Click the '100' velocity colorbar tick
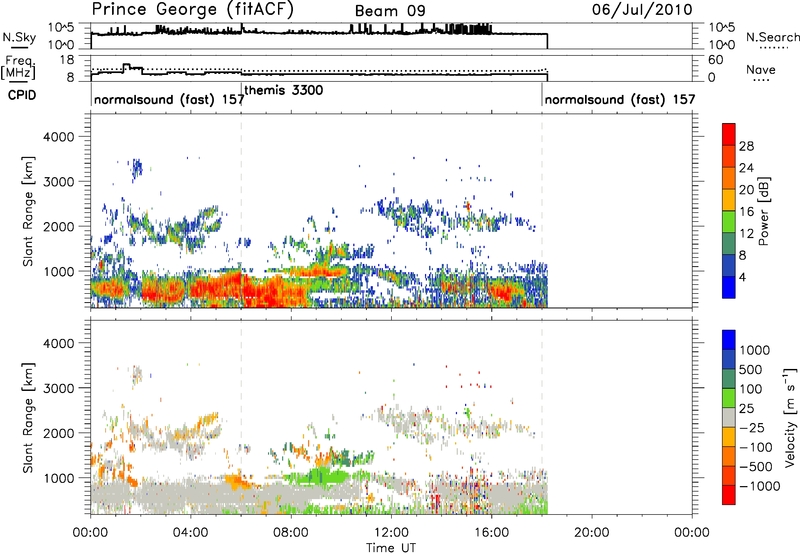800x554 pixels. point(751,389)
